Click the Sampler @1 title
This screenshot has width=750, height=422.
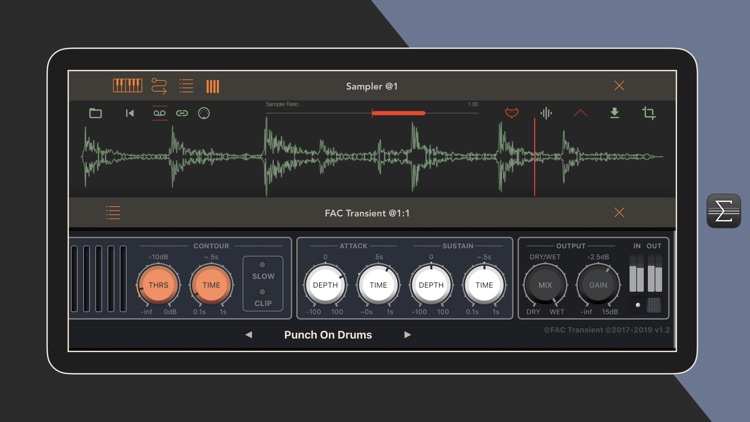(372, 86)
